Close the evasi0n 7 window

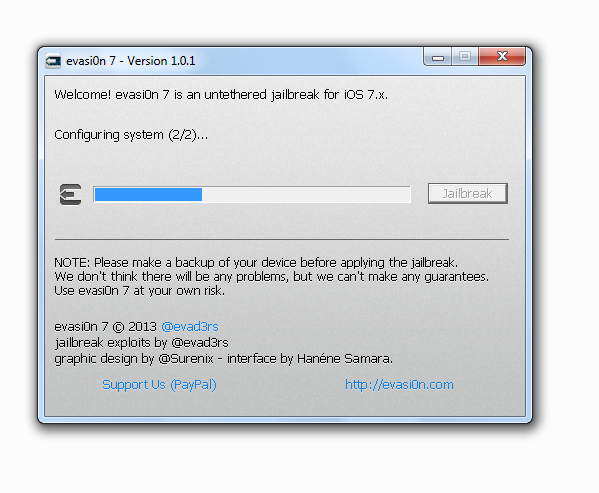(x=502, y=57)
